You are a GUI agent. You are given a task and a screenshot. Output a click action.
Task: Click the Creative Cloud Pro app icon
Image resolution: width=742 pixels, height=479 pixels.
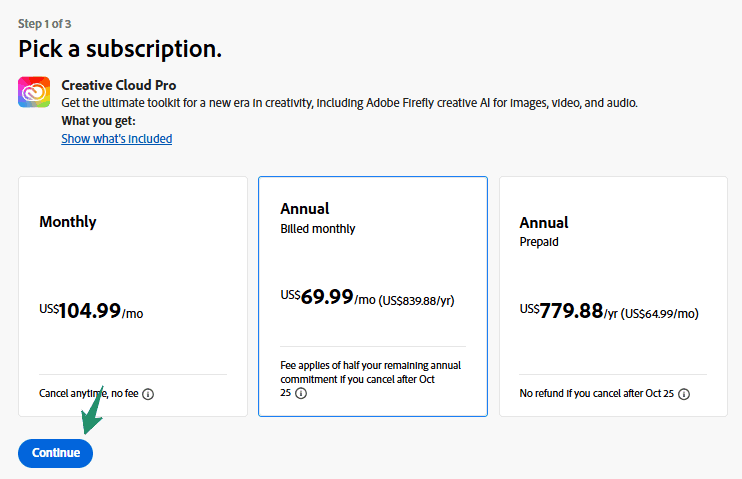(34, 92)
